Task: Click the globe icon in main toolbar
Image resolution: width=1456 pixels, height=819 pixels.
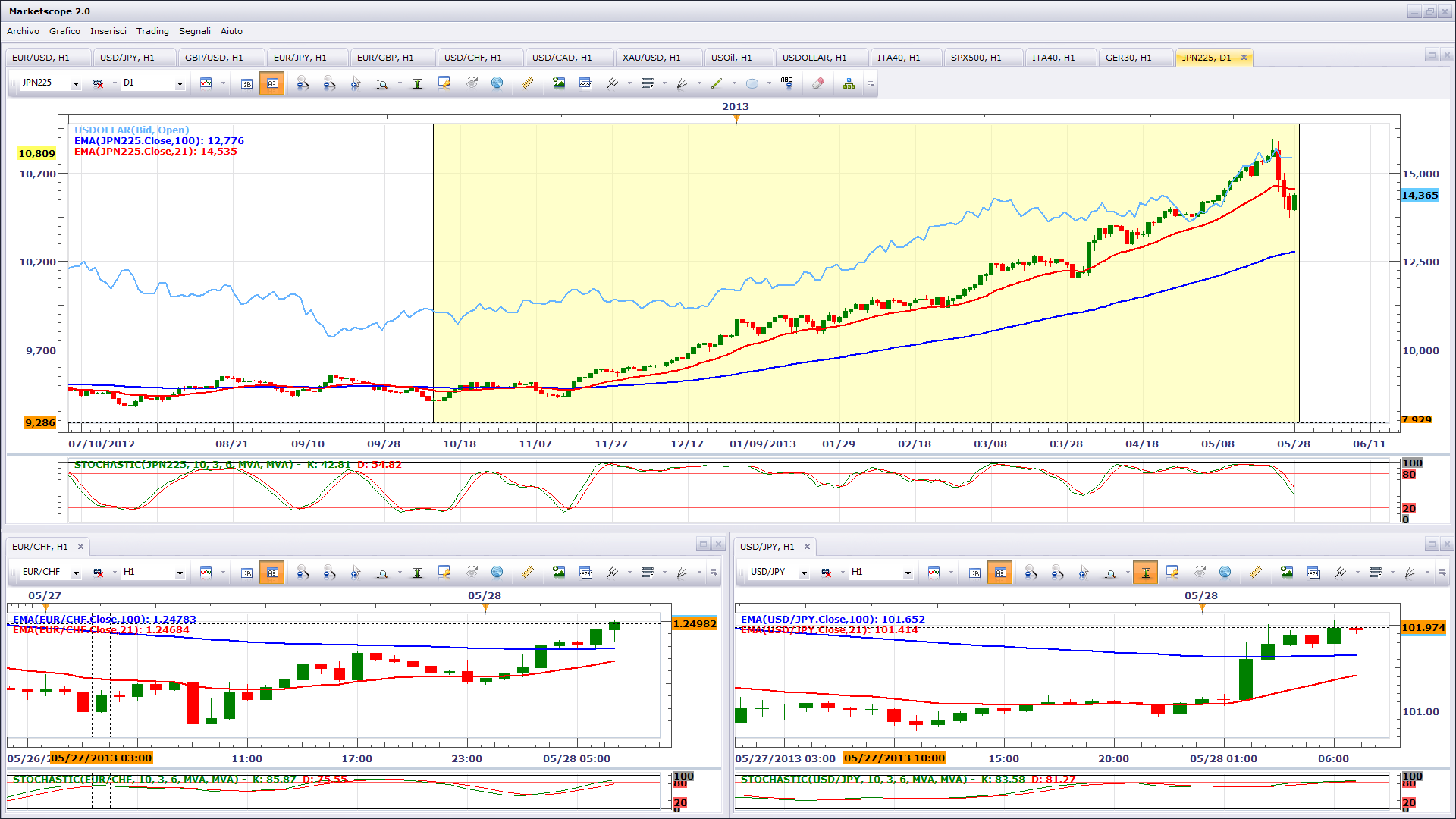Action: click(x=497, y=83)
